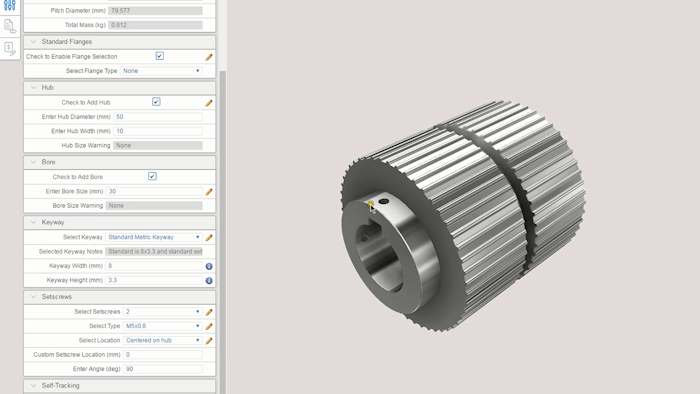The width and height of the screenshot is (700, 394).
Task: Click the Keyway Width input field
Action: [154, 266]
